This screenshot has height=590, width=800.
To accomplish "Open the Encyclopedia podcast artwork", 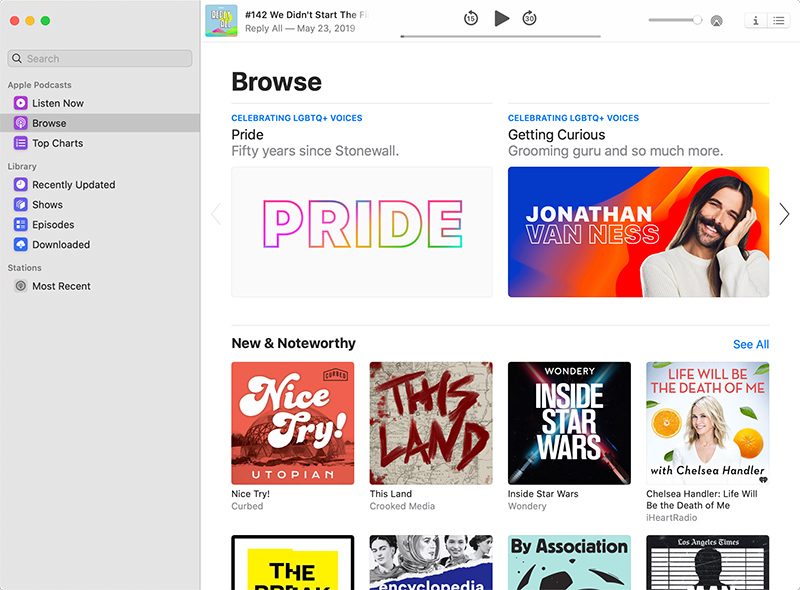I will (431, 562).
